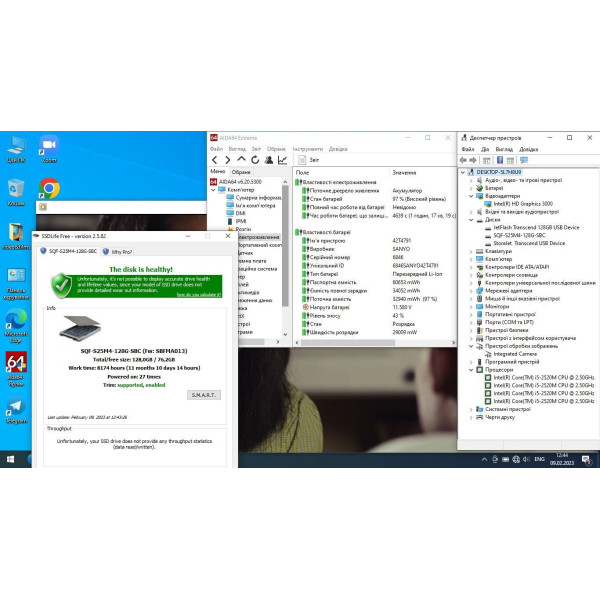Switch to the Why Pro? tab in SSDLife
This screenshot has height=600, width=600.
[x=118, y=252]
